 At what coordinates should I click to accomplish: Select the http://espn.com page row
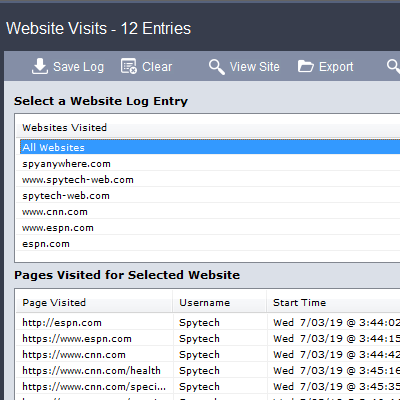(208, 322)
